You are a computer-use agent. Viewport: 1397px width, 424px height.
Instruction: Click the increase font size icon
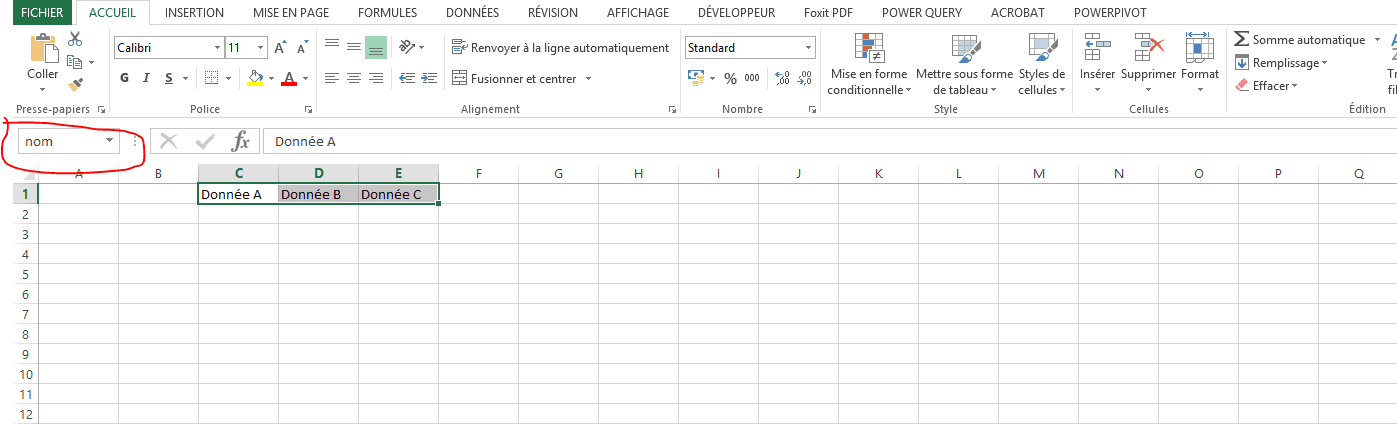(x=280, y=48)
